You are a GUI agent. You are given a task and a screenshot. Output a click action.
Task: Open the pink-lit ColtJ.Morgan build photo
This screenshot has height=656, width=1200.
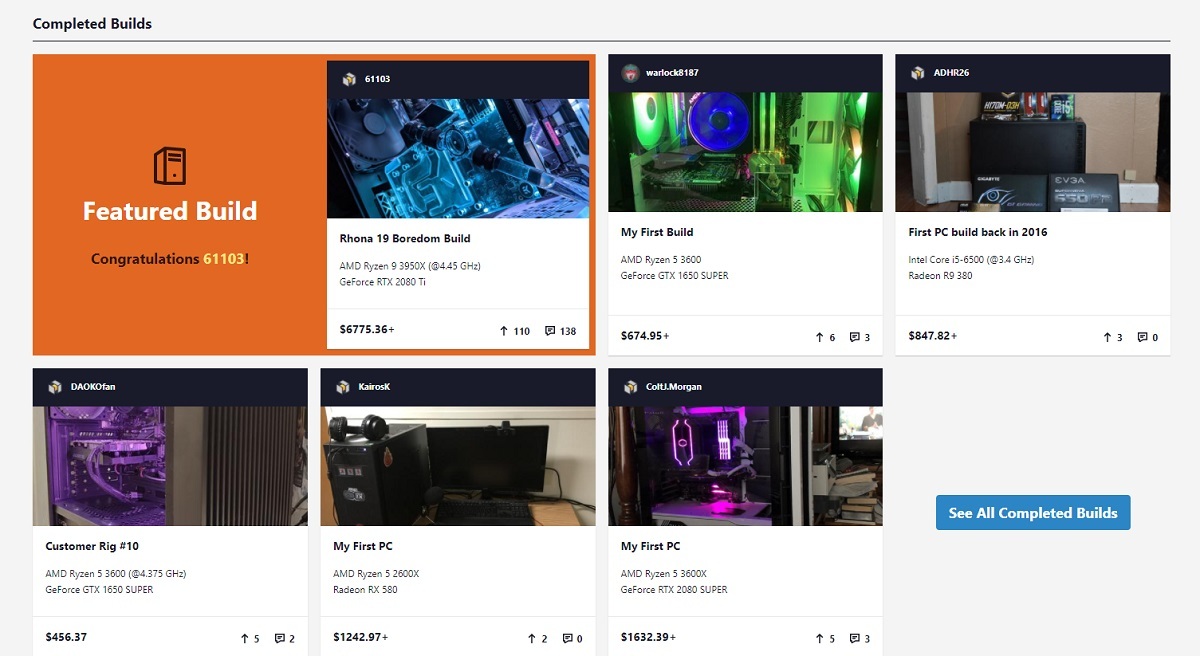(x=745, y=466)
